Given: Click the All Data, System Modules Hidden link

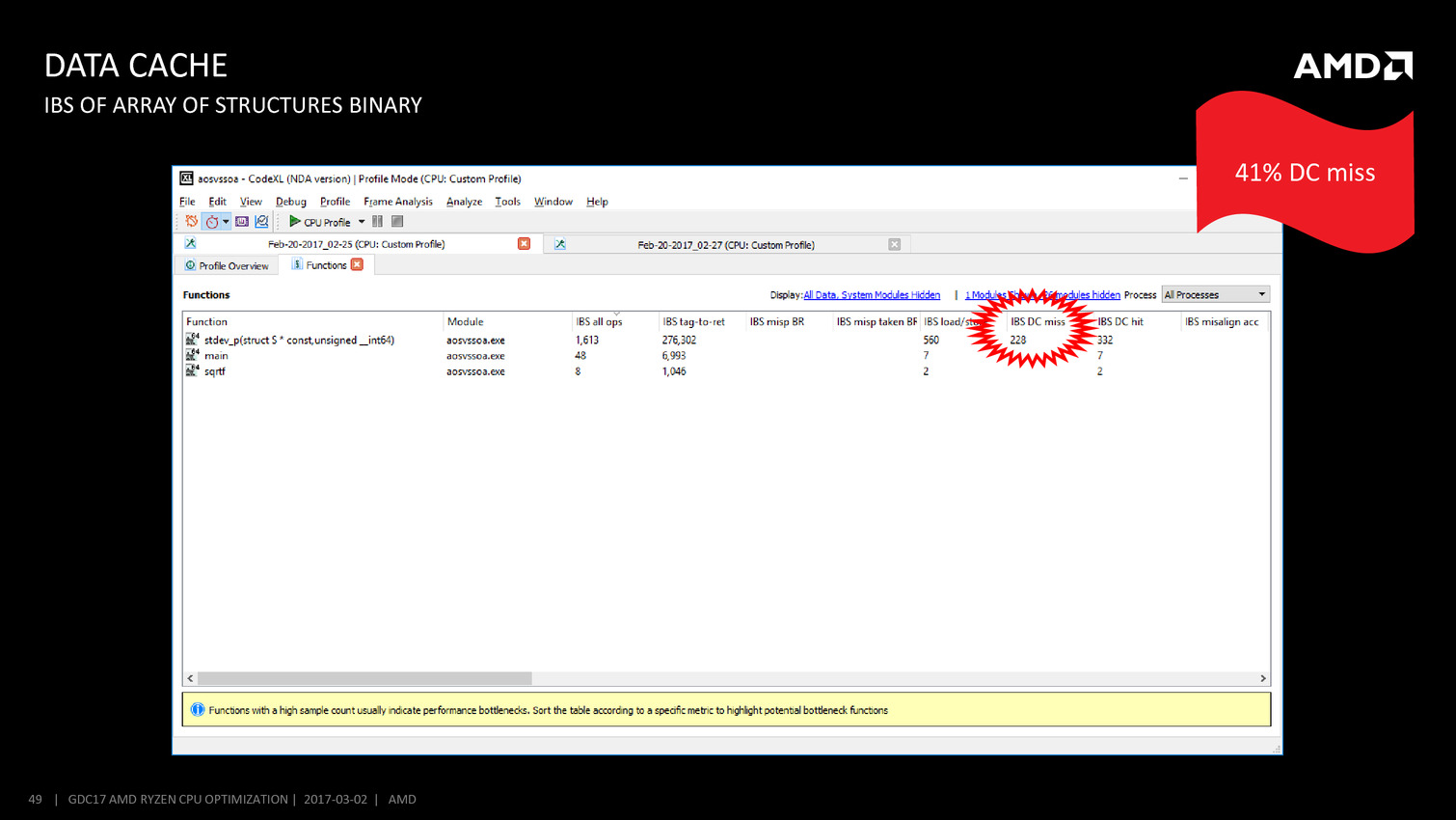Looking at the screenshot, I should click(872, 295).
